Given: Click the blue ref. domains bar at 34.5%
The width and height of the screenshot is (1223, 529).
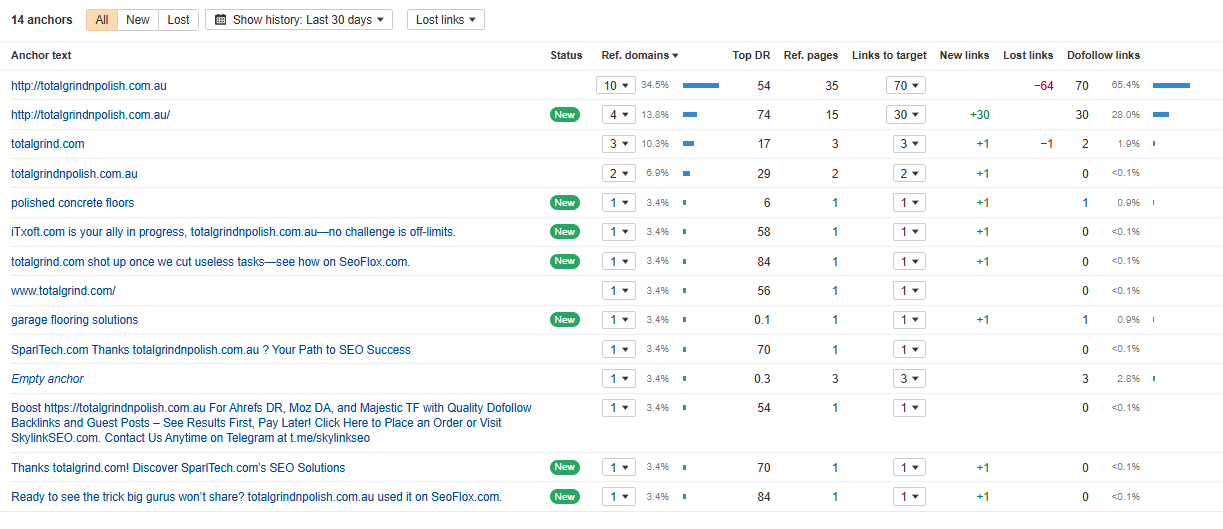Looking at the screenshot, I should tap(700, 86).
